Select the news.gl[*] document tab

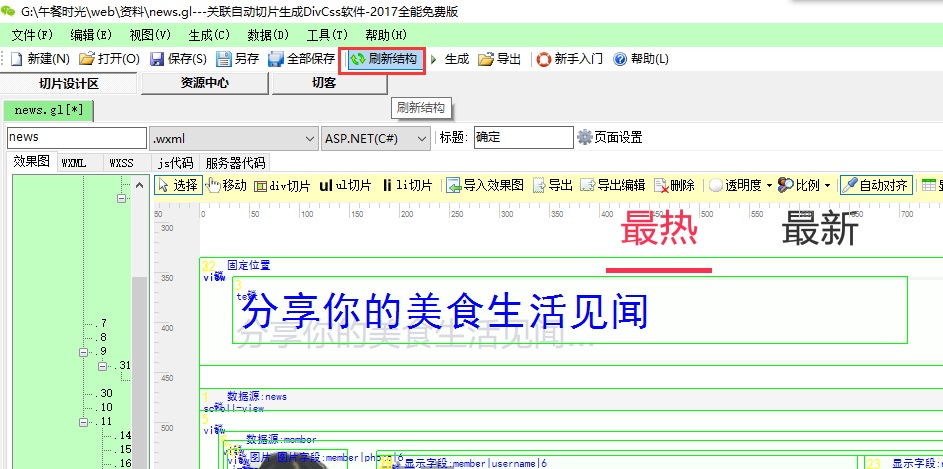point(49,110)
